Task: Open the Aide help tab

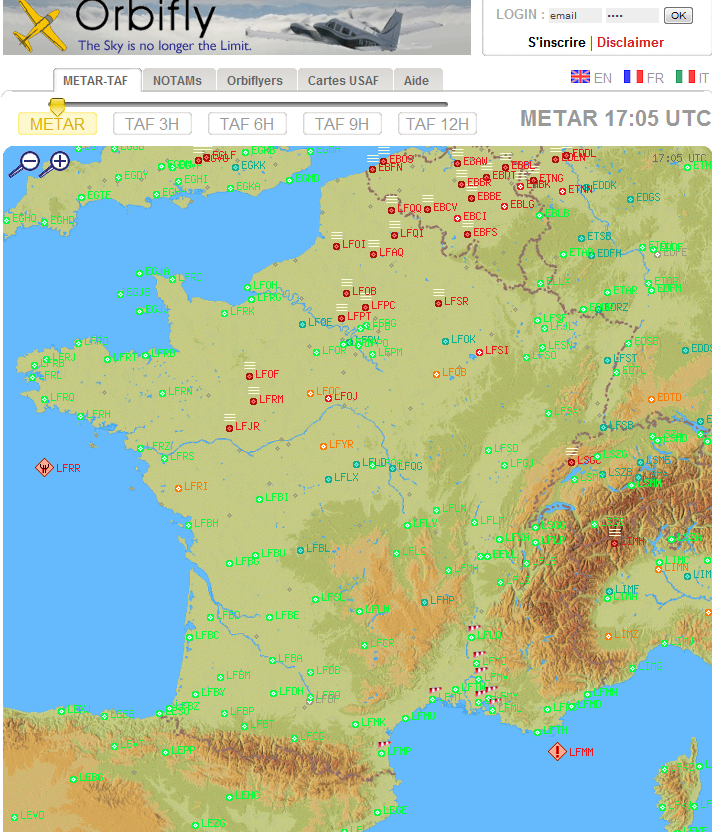Action: (416, 81)
